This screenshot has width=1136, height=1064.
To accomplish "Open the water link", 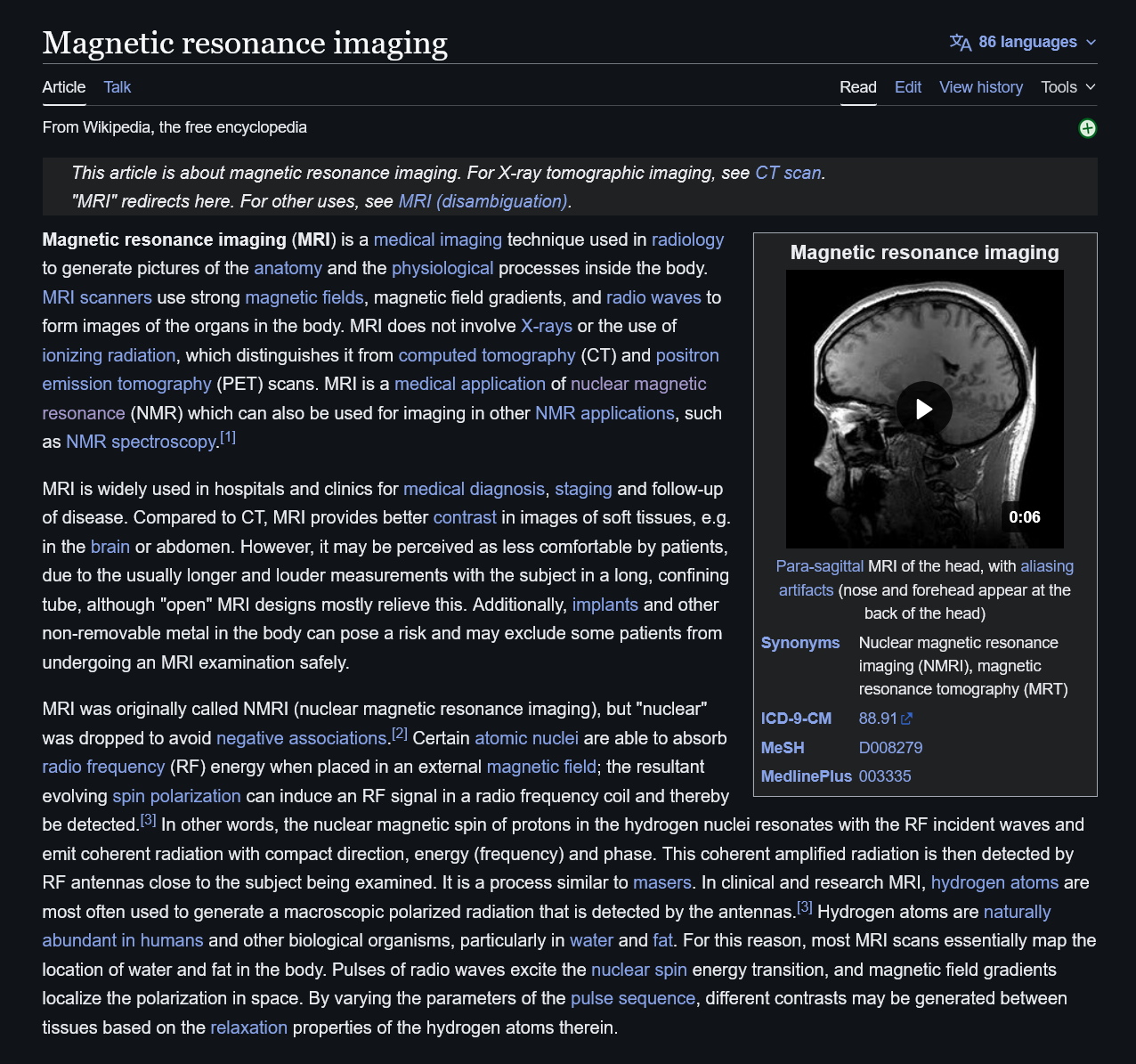I will click(x=592, y=940).
